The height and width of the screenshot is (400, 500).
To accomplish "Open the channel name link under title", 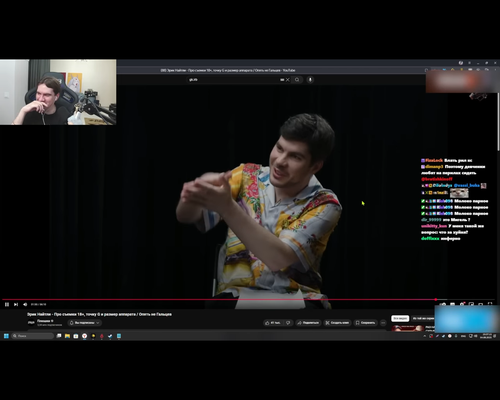I will [x=44, y=321].
